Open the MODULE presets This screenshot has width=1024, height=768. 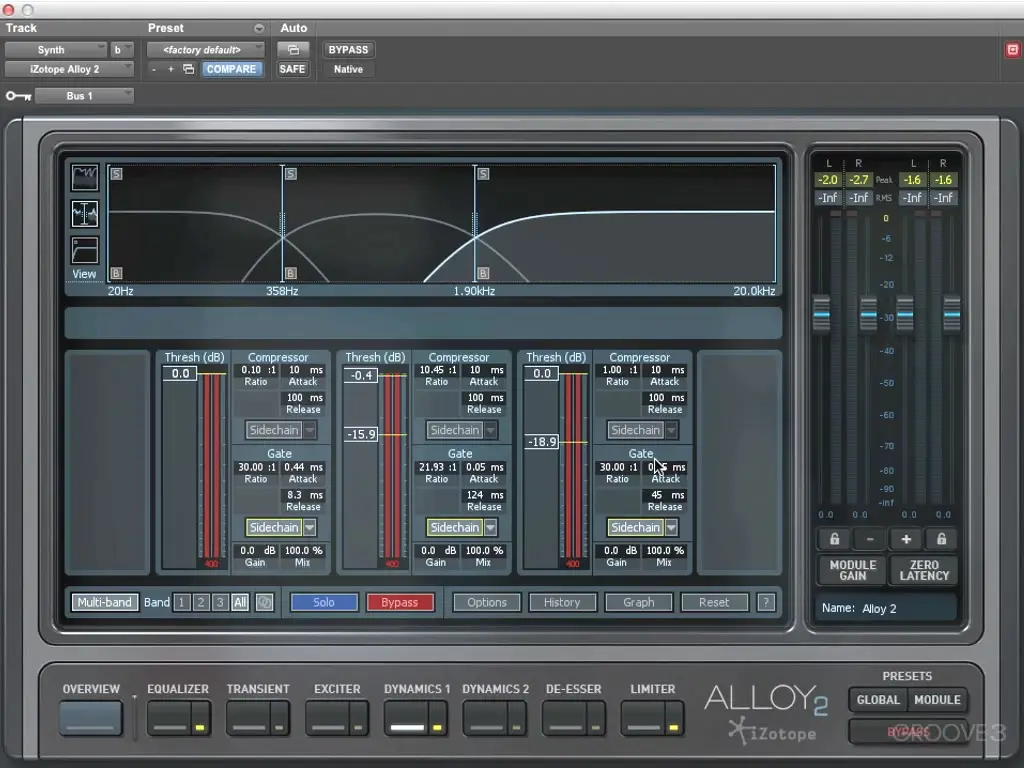click(x=937, y=700)
